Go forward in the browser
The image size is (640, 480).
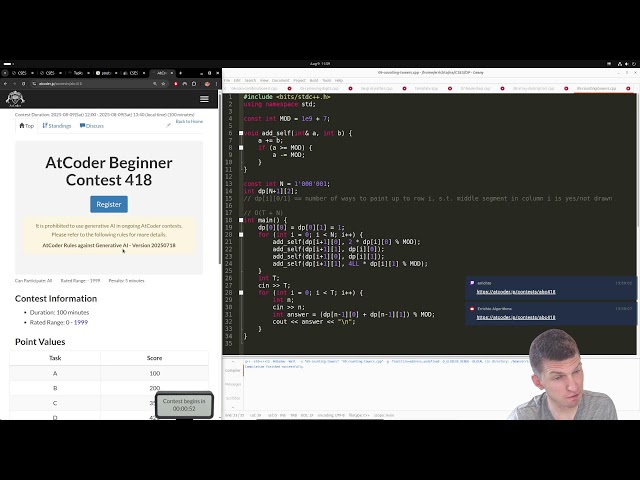click(14, 84)
